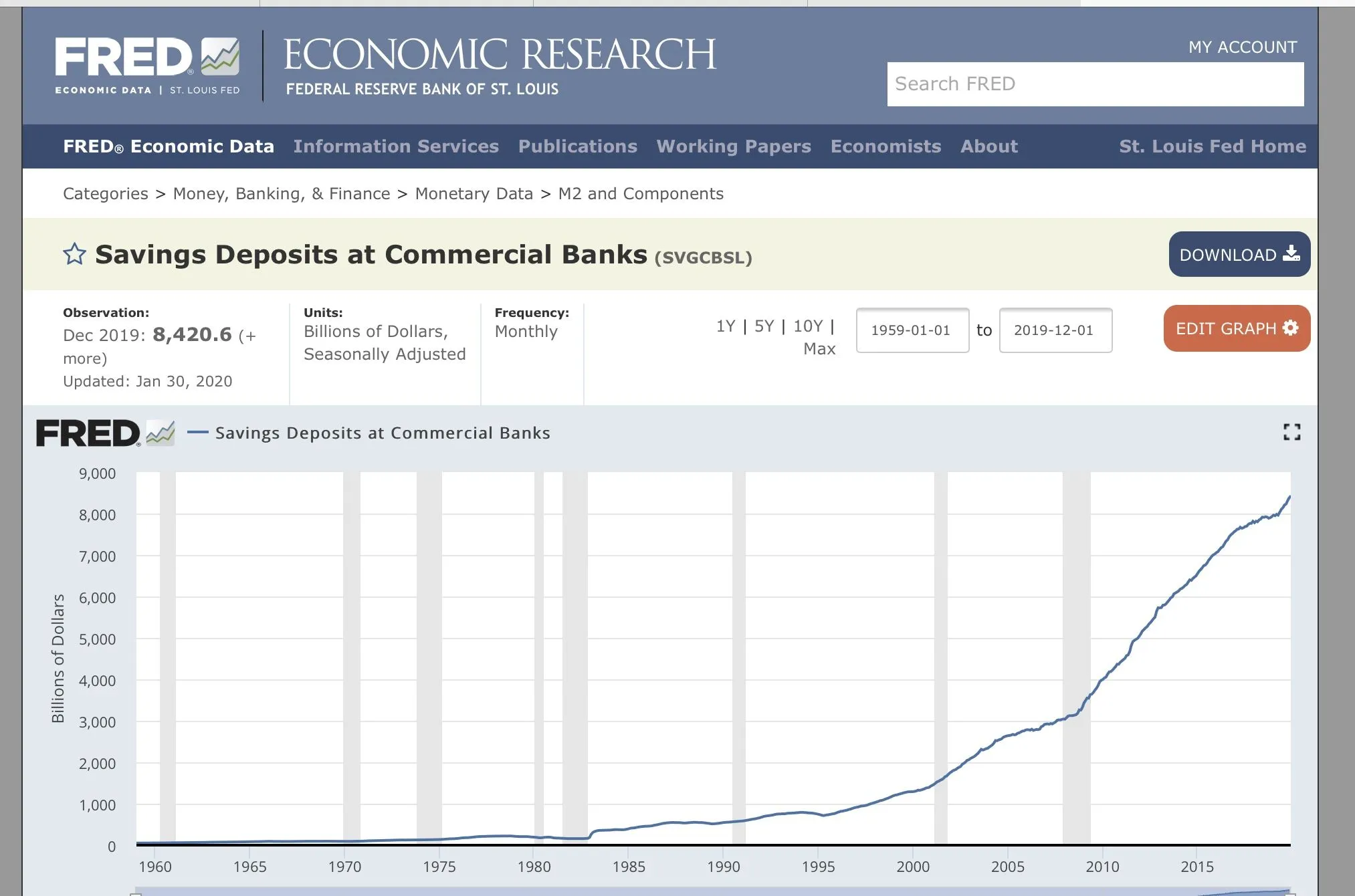1355x896 pixels.
Task: Click into the Search FRED box
Action: pos(1094,84)
